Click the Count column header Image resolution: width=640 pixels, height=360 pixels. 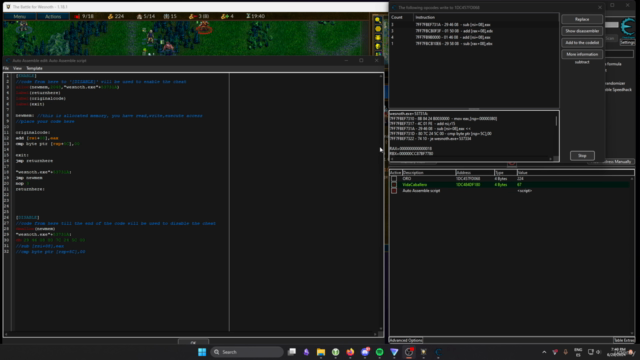(402, 17)
